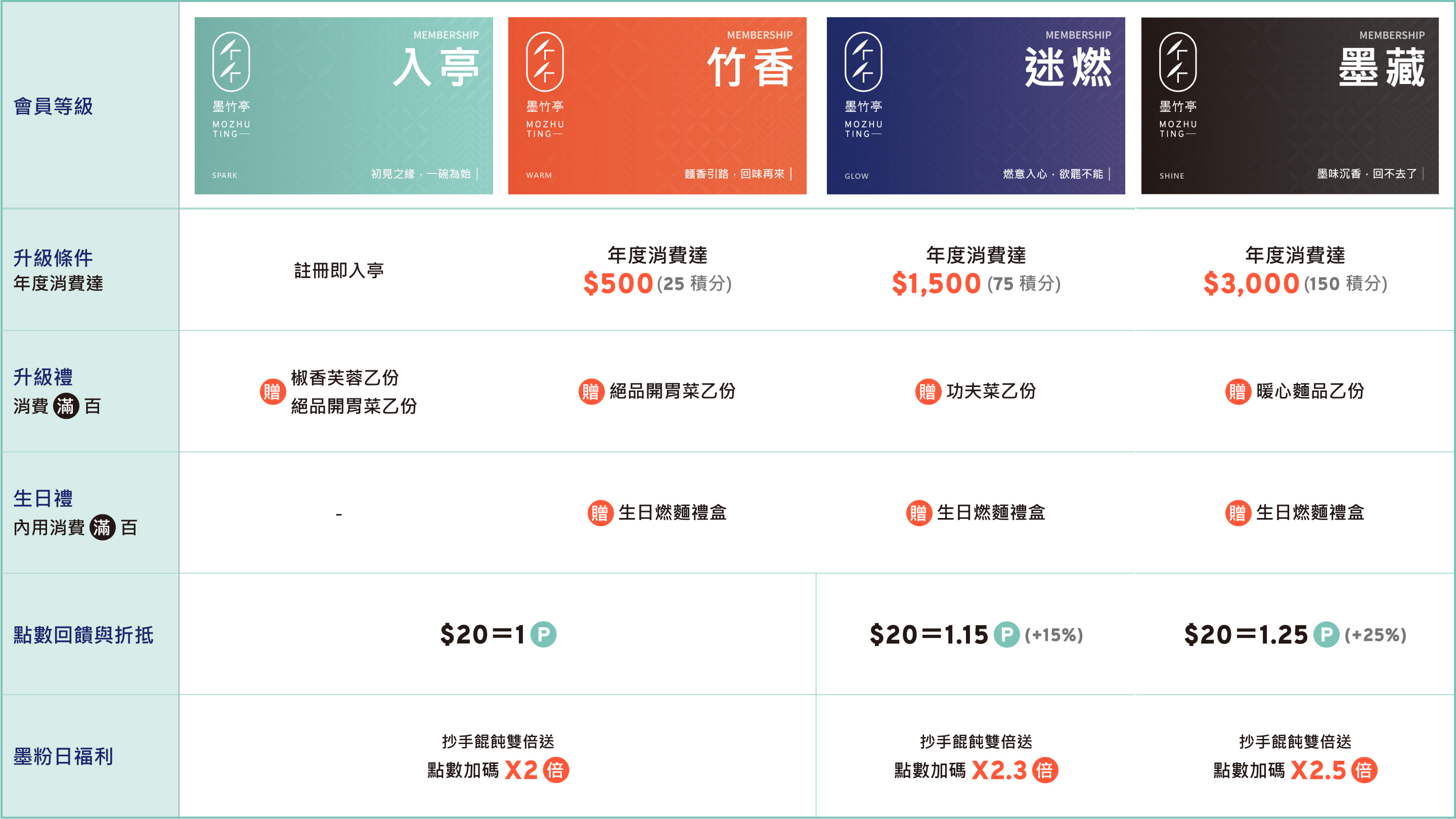Screen dimensions: 1456x819
Task: Select the $500 spending threshold text
Action: [618, 283]
